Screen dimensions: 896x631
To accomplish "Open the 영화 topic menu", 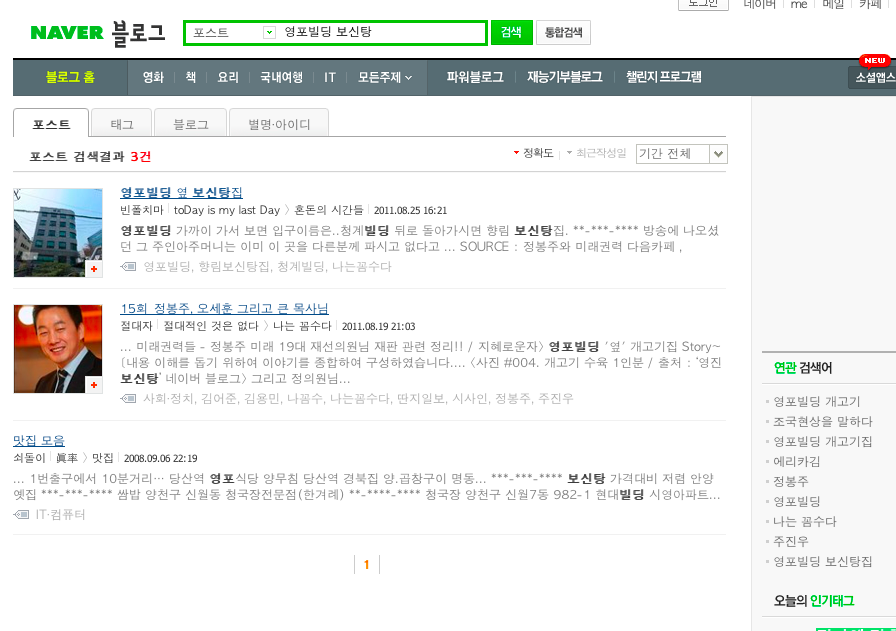I will 153,77.
